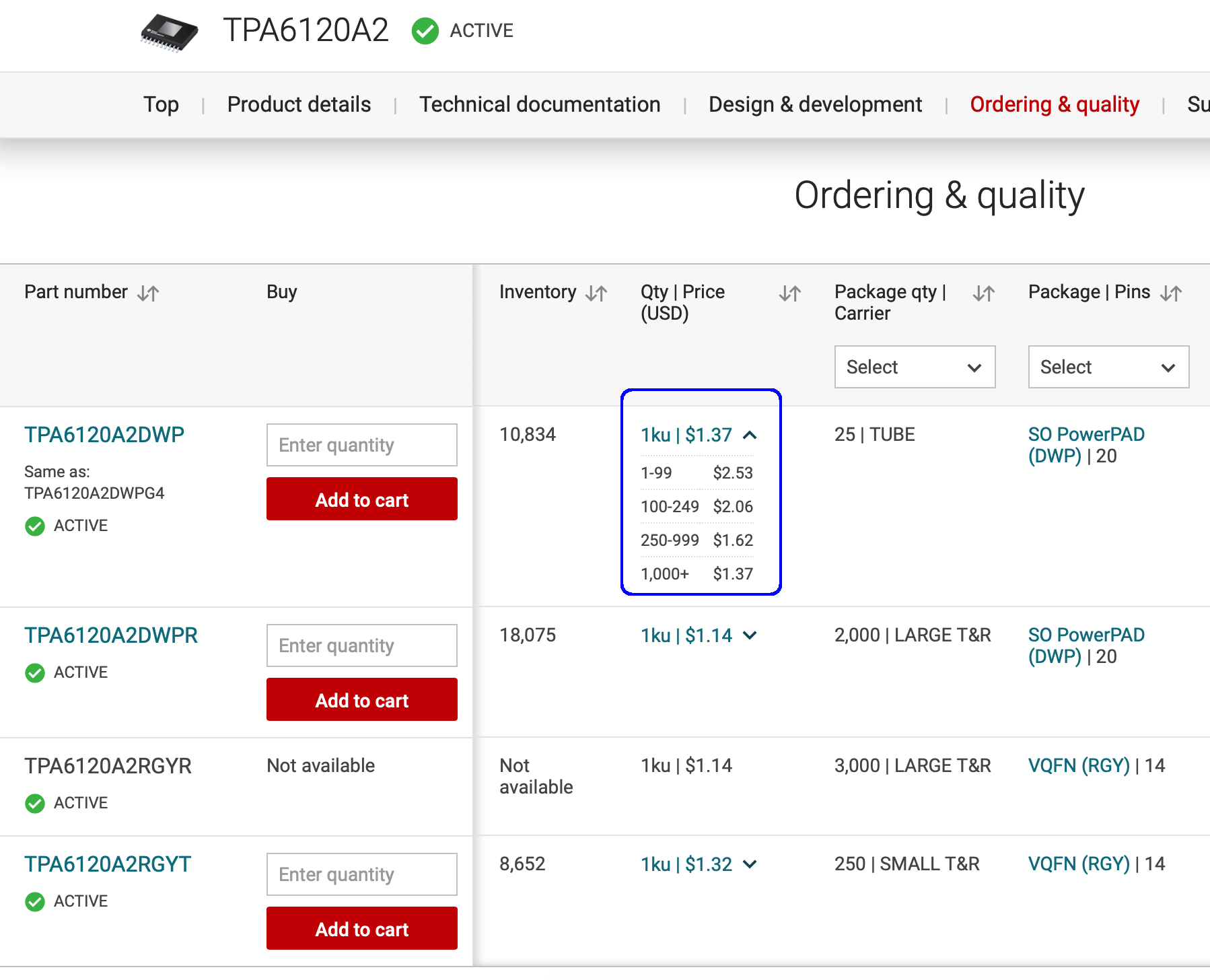Click ACTIVE status icon under TPA6120A2DWP

pyautogui.click(x=35, y=526)
